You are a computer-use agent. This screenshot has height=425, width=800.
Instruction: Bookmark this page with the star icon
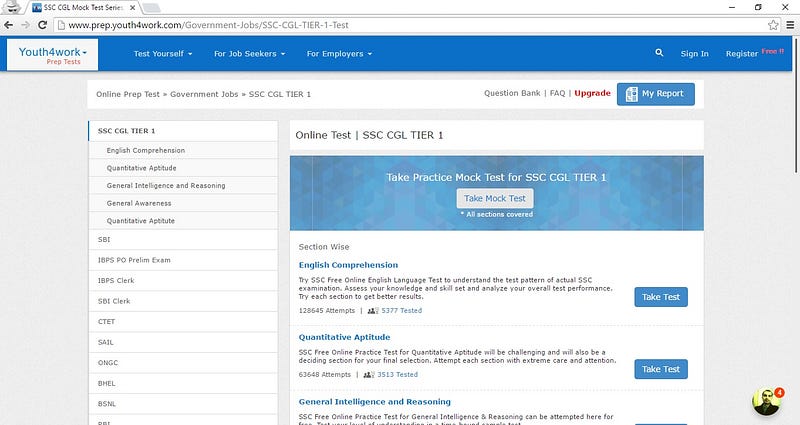coord(773,25)
